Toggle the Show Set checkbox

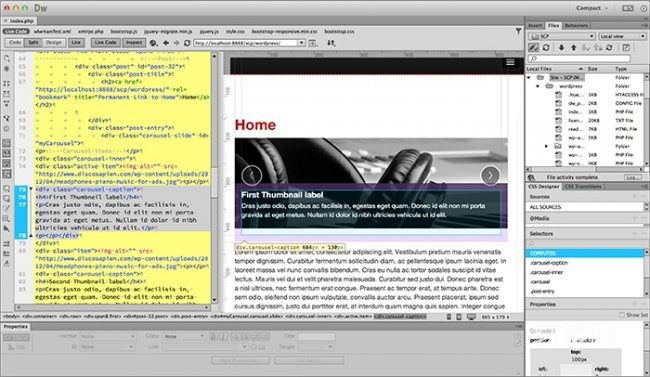(x=622, y=315)
